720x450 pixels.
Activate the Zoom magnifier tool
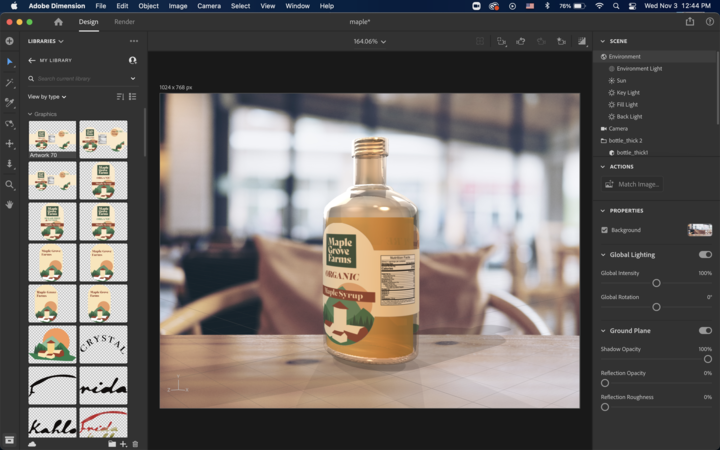(9, 185)
